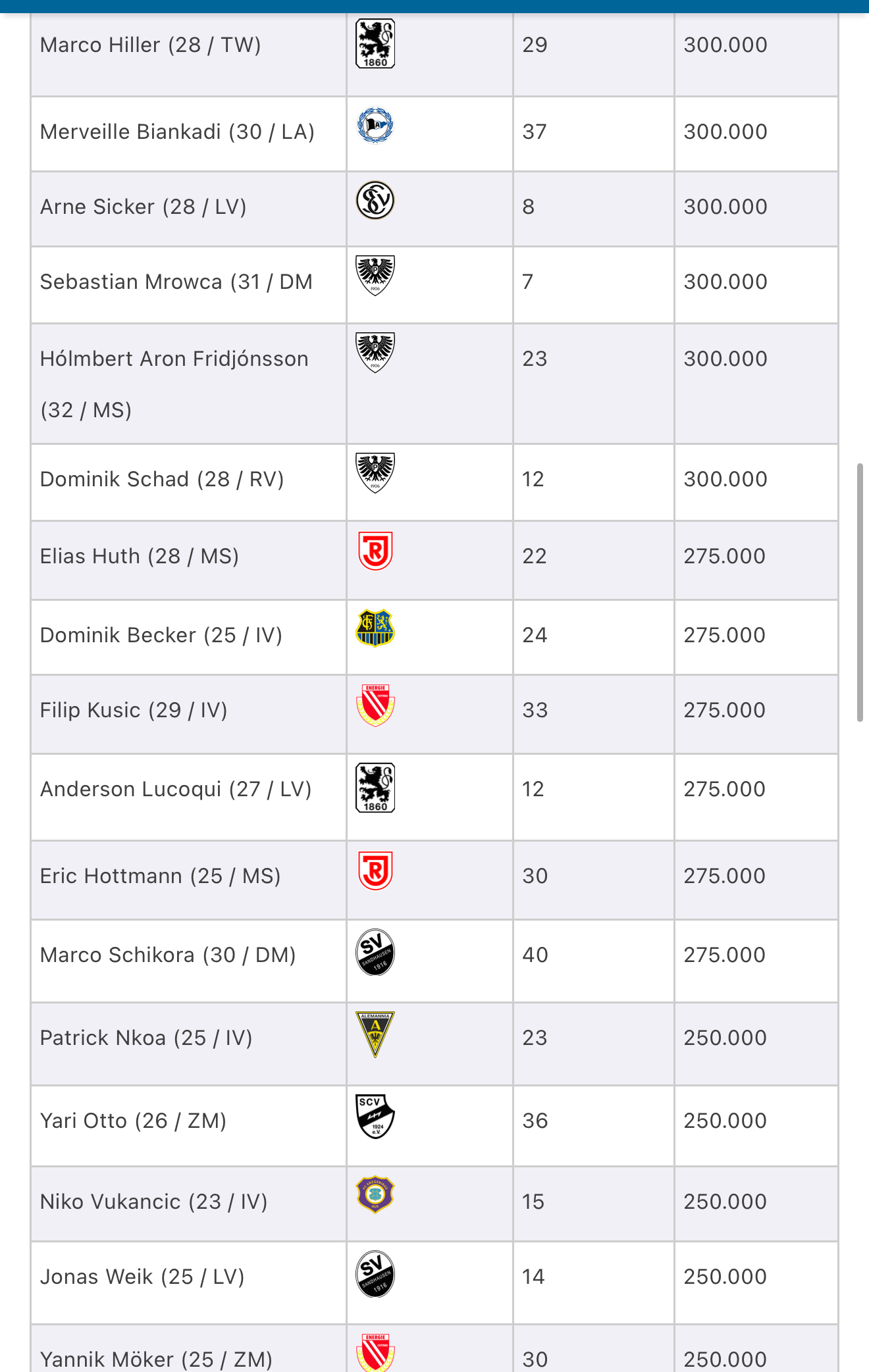Click the vertical scrollbar thumb on right edge

click(x=860, y=592)
